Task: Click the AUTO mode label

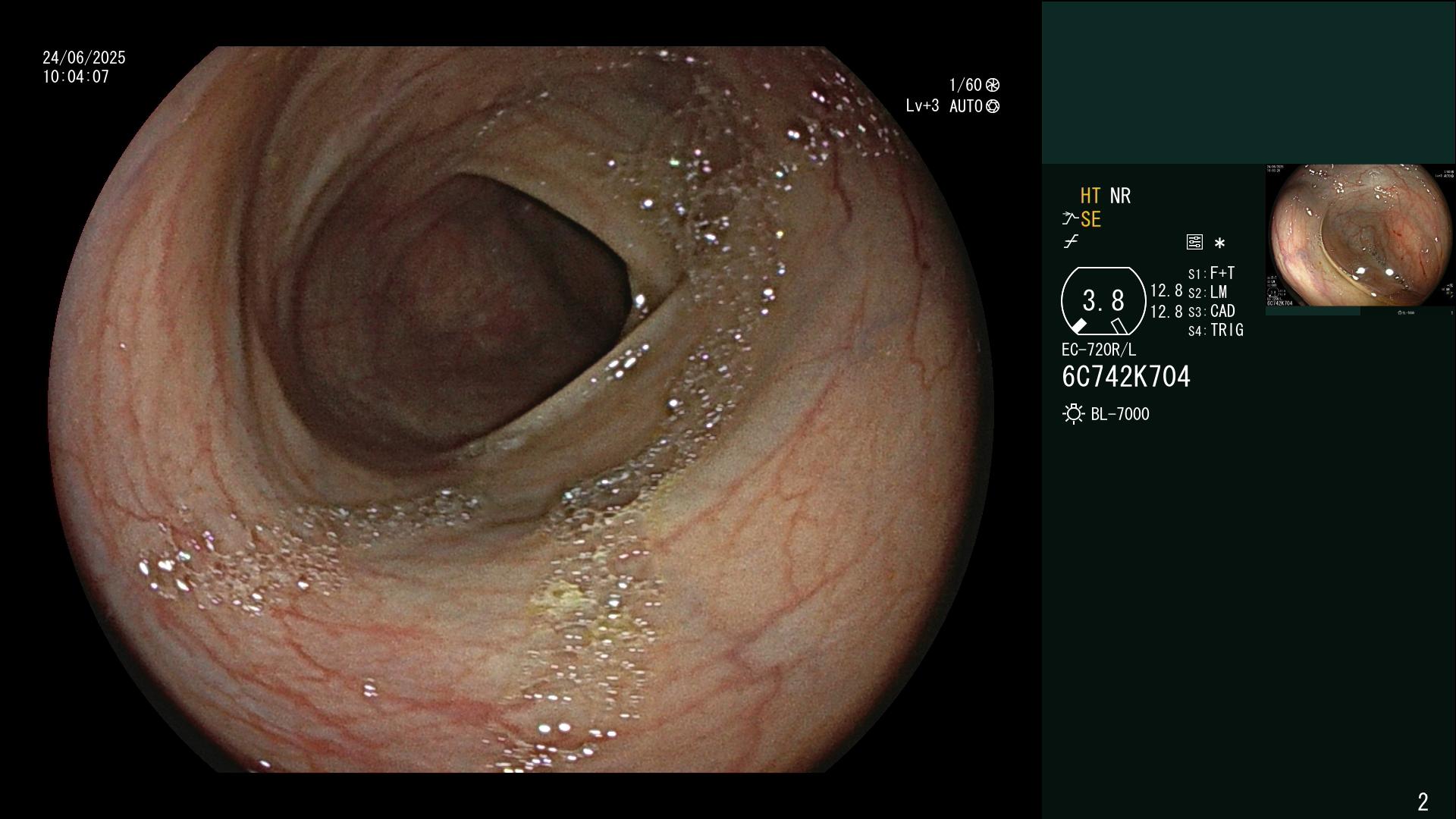Action: point(966,106)
